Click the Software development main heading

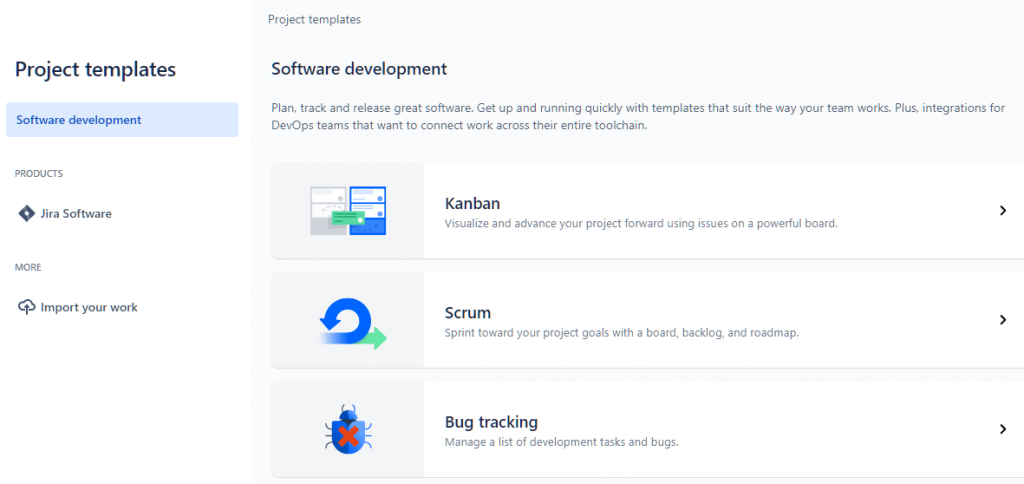click(x=359, y=69)
